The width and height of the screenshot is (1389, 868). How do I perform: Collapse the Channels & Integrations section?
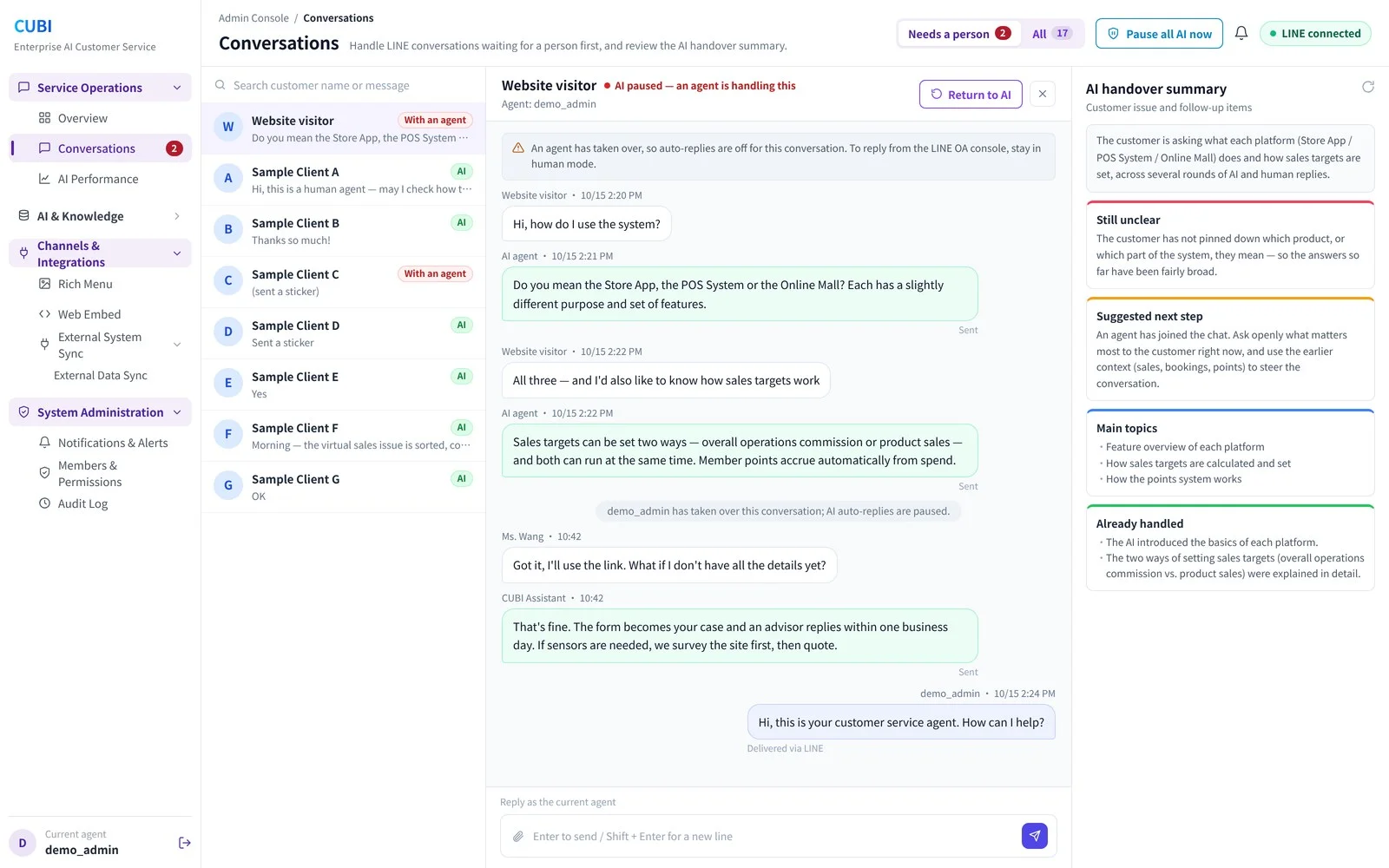coord(177,253)
